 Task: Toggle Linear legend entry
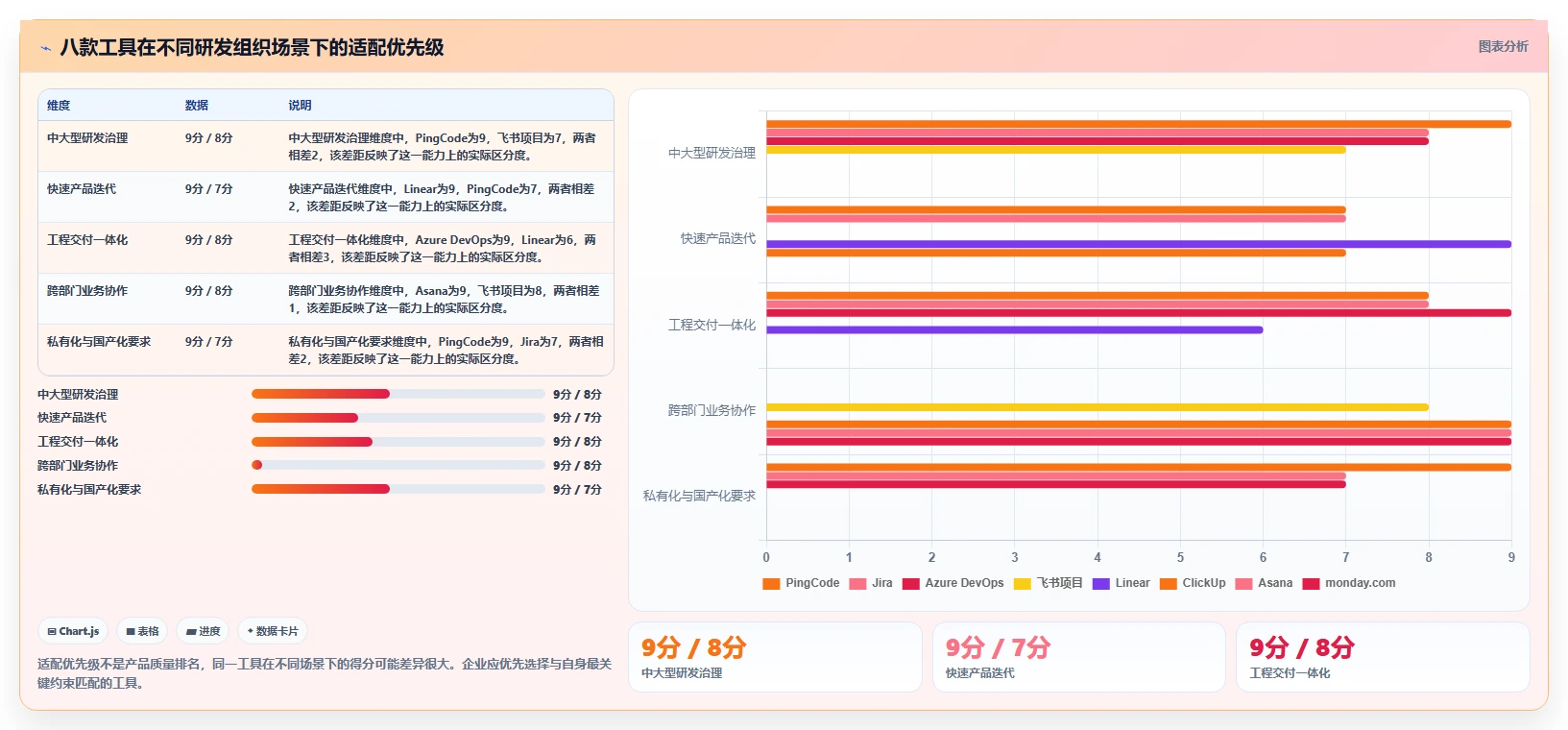tap(1122, 583)
